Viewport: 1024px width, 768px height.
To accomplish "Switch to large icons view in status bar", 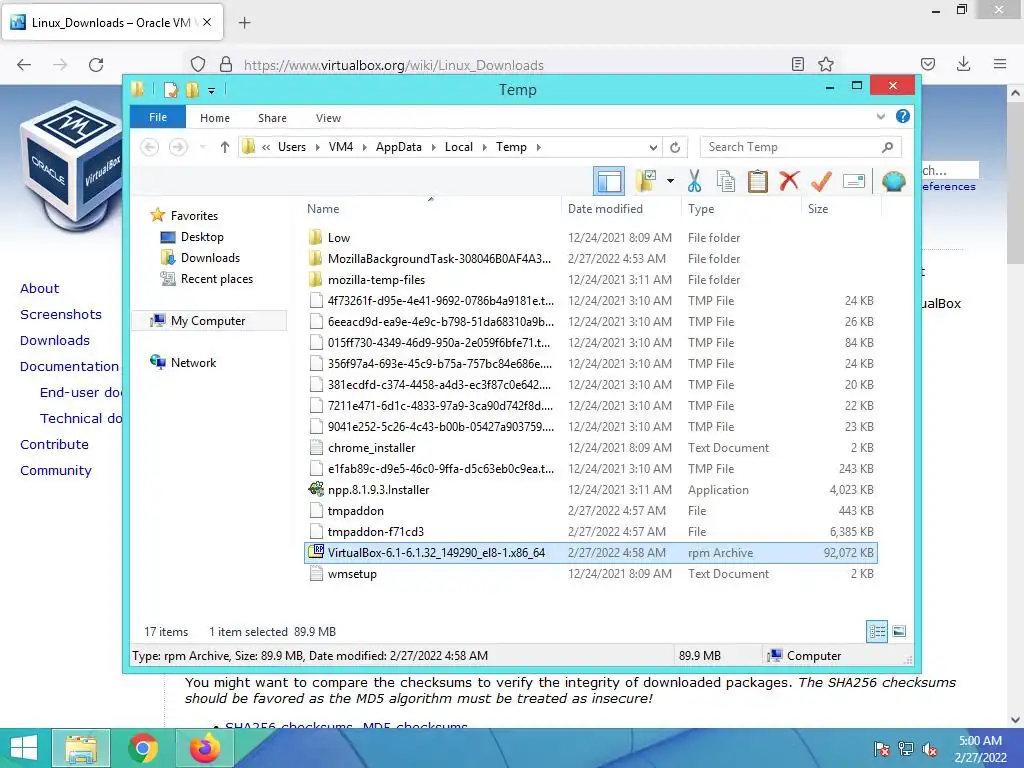I will click(899, 632).
